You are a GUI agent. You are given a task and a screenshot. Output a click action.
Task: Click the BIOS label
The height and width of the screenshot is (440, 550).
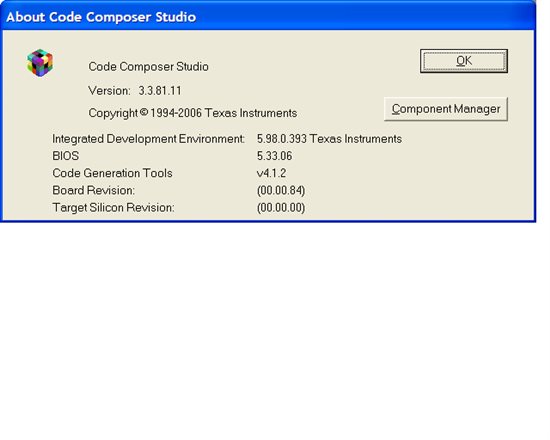pyautogui.click(x=66, y=156)
